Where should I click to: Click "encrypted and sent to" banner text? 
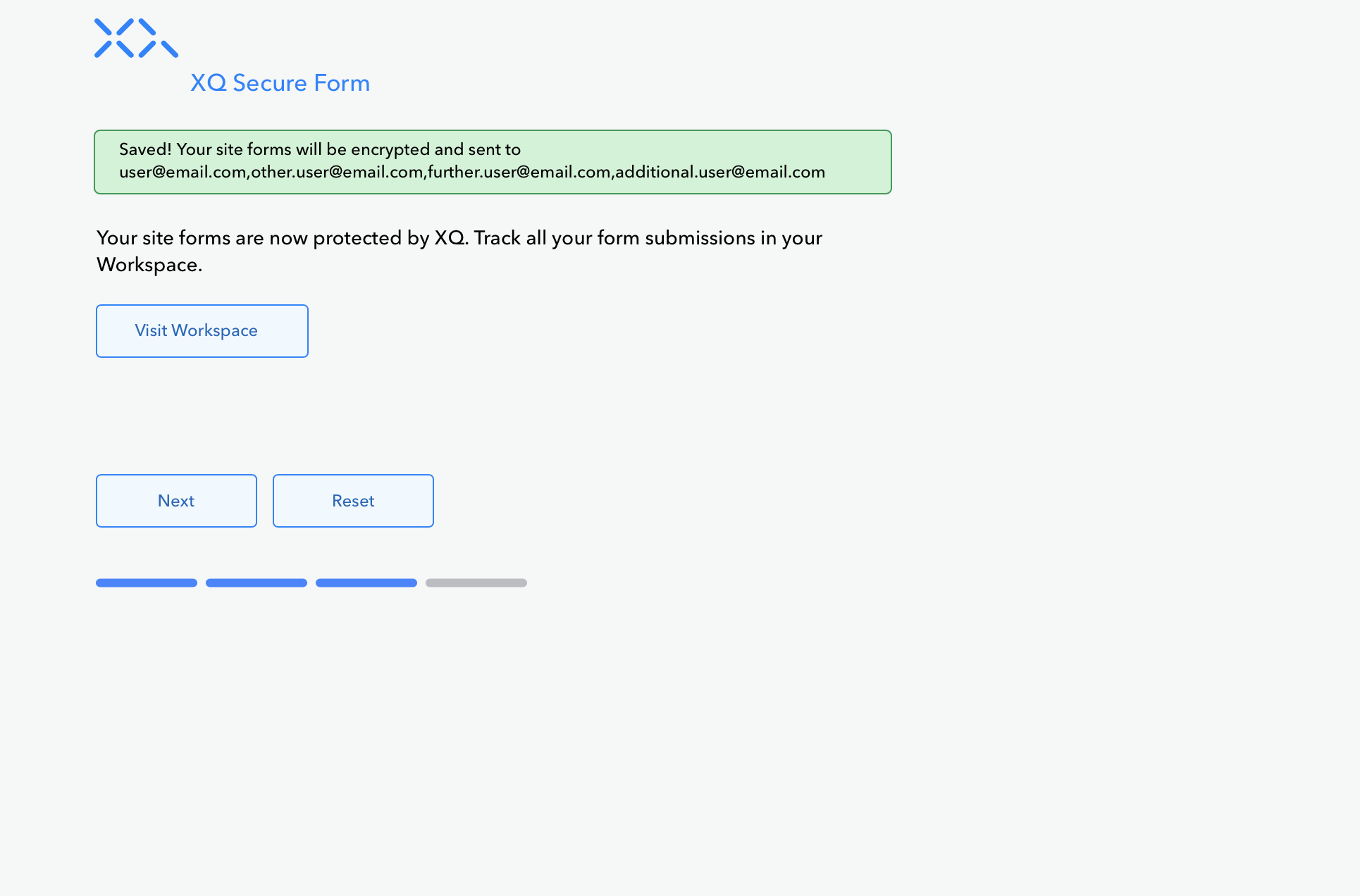coord(435,149)
